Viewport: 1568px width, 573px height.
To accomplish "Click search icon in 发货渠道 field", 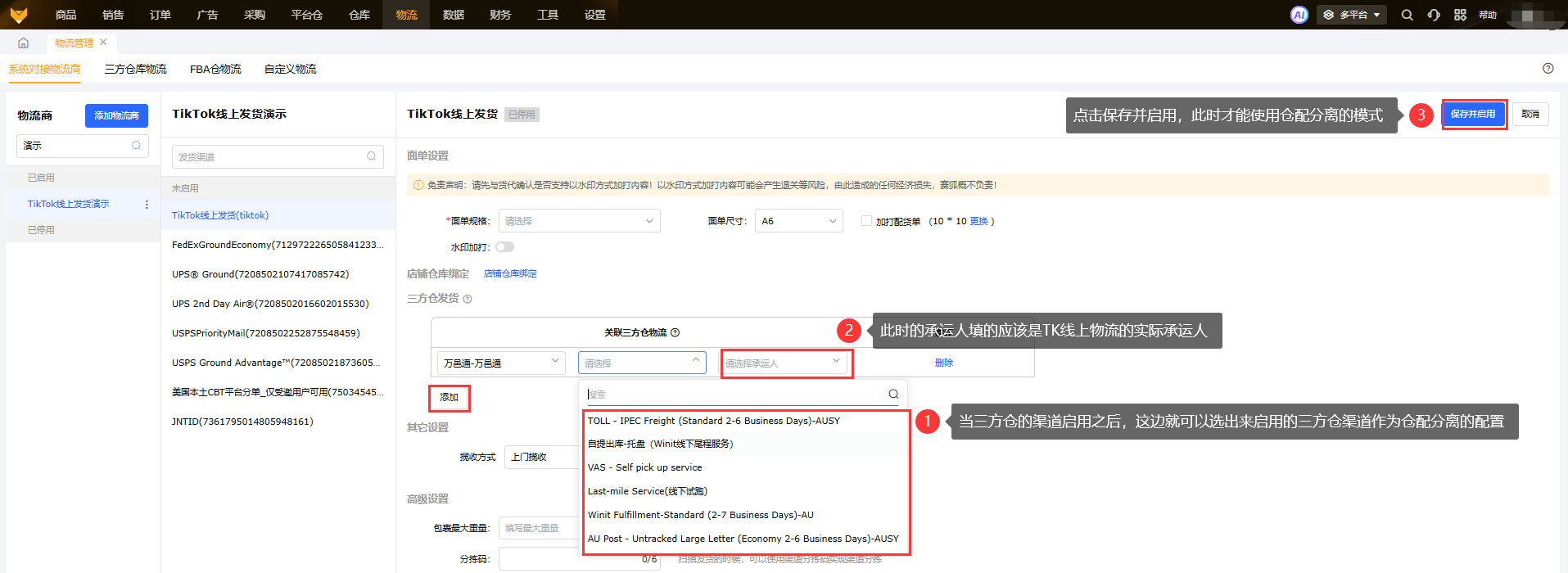I will (x=371, y=156).
